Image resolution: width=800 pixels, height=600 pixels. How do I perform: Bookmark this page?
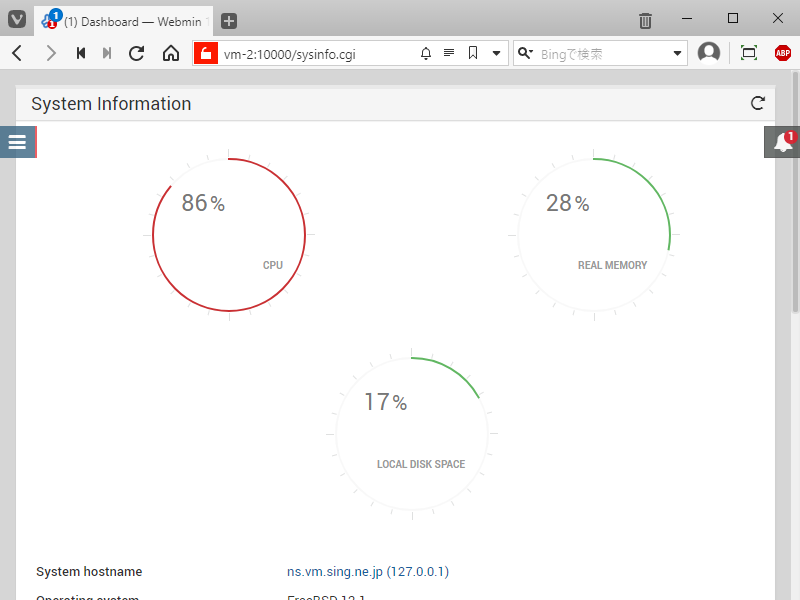(x=473, y=53)
